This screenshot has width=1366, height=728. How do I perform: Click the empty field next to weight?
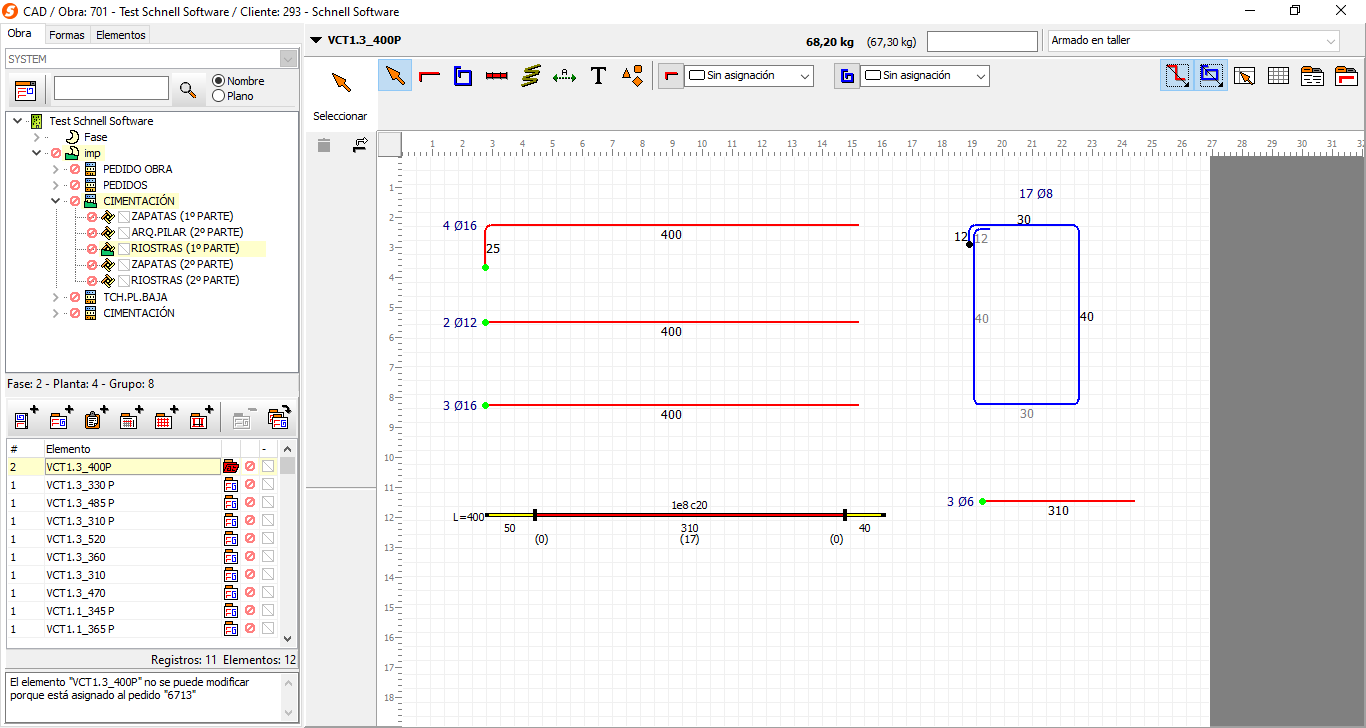(982, 41)
